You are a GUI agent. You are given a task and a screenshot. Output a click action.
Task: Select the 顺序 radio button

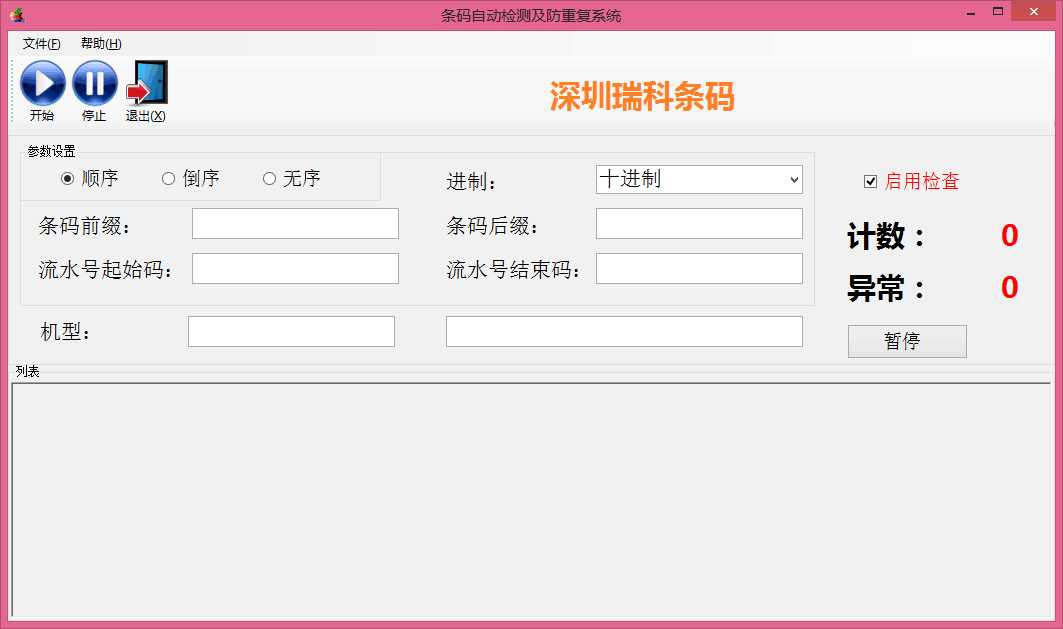(67, 179)
